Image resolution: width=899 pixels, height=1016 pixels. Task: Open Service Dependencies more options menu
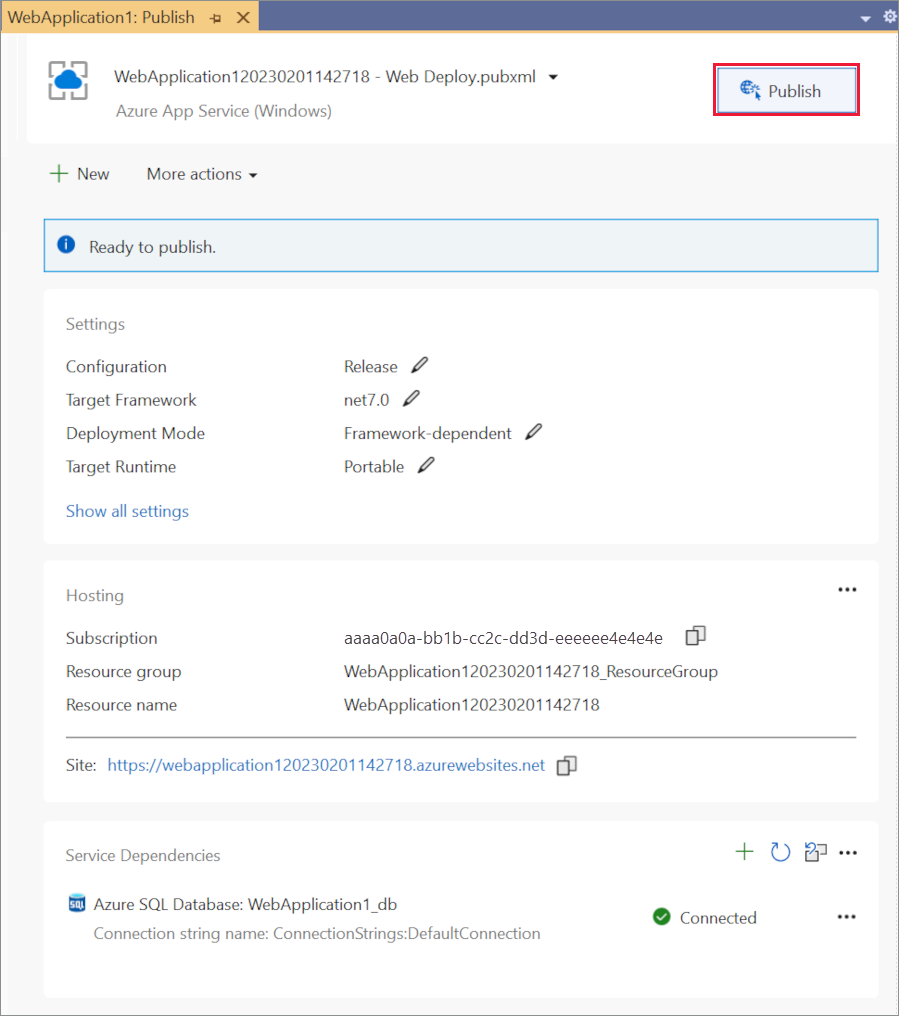849,853
